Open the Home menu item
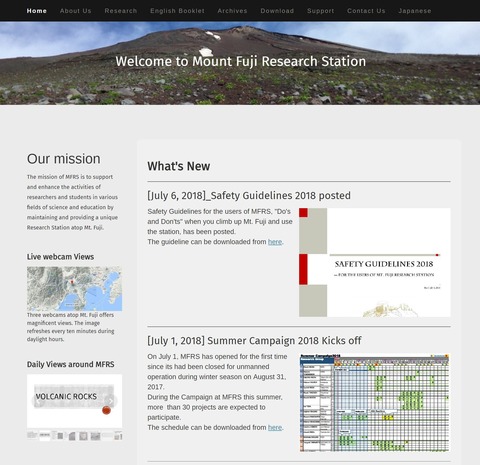 pos(37,11)
